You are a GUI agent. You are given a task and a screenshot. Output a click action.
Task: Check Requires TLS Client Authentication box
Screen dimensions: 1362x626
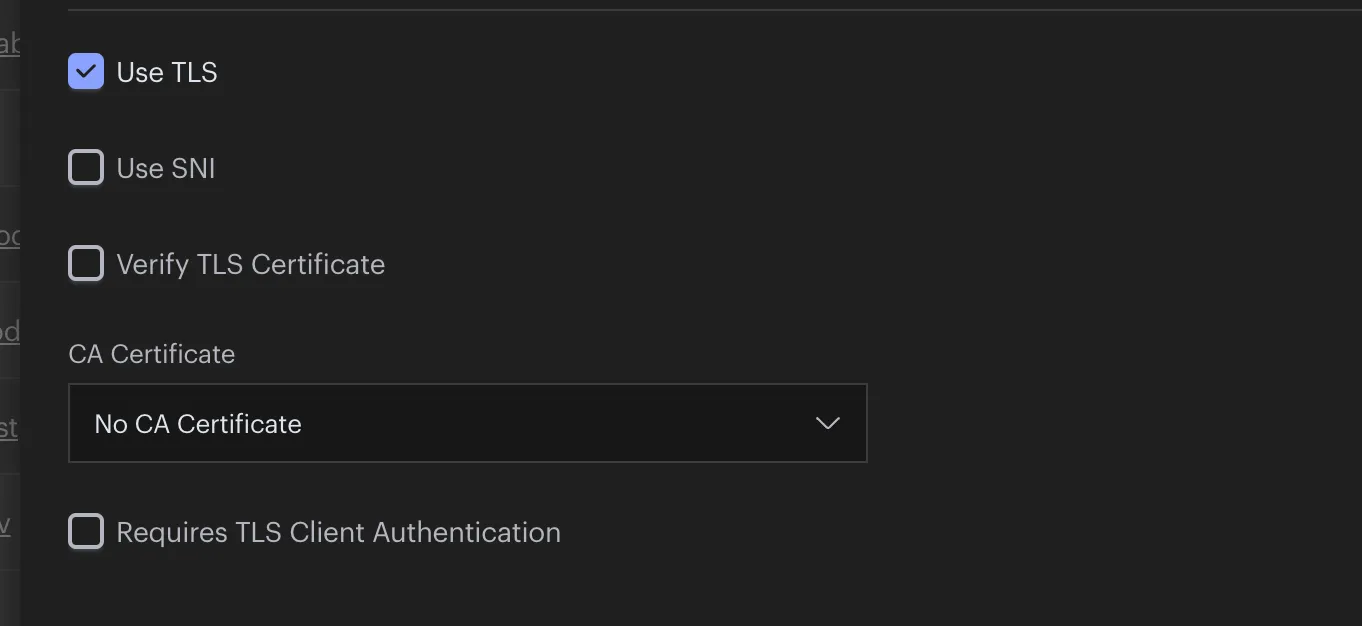pos(86,532)
